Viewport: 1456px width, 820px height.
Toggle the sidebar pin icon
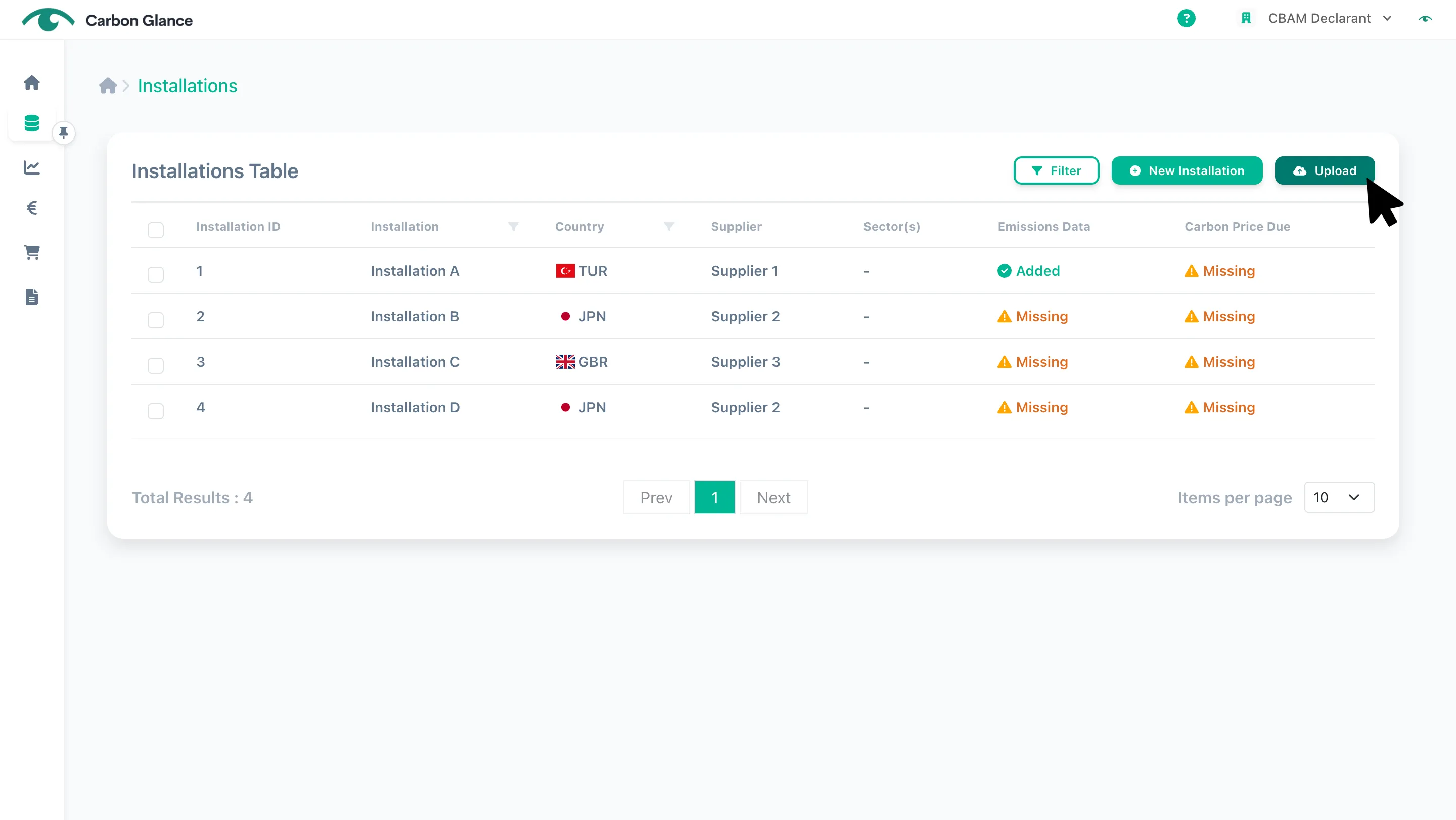pos(63,133)
